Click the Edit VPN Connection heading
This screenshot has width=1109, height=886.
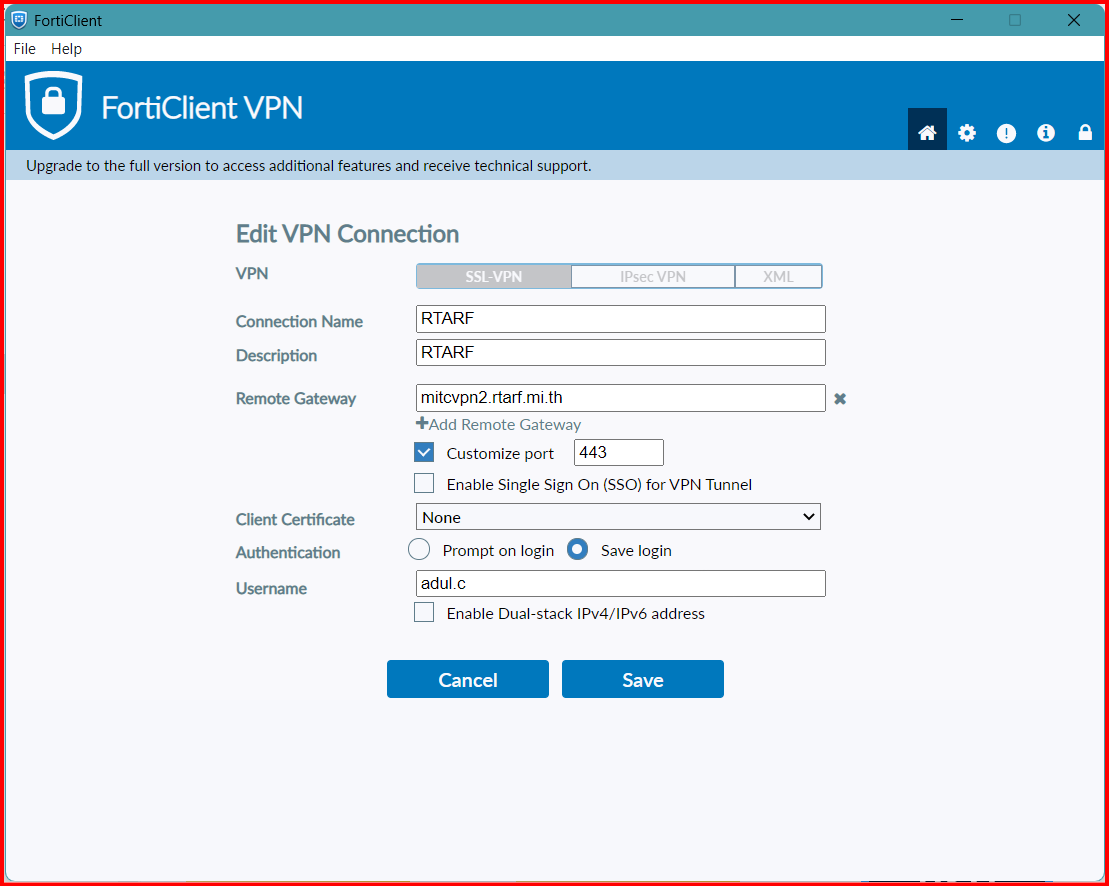click(x=347, y=234)
